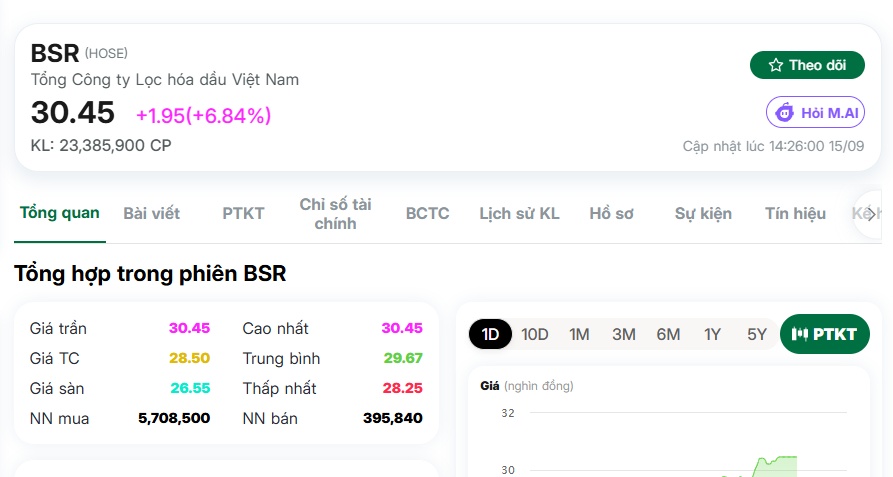893x477 pixels.
Task: Click the NN mua value 5,708,500
Action: (174, 418)
